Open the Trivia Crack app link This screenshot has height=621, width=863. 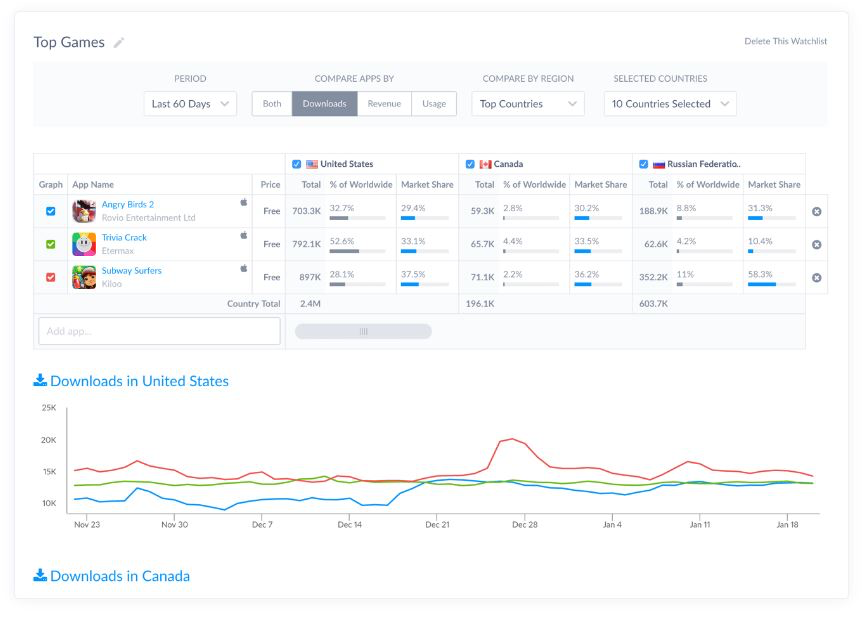(x=124, y=237)
